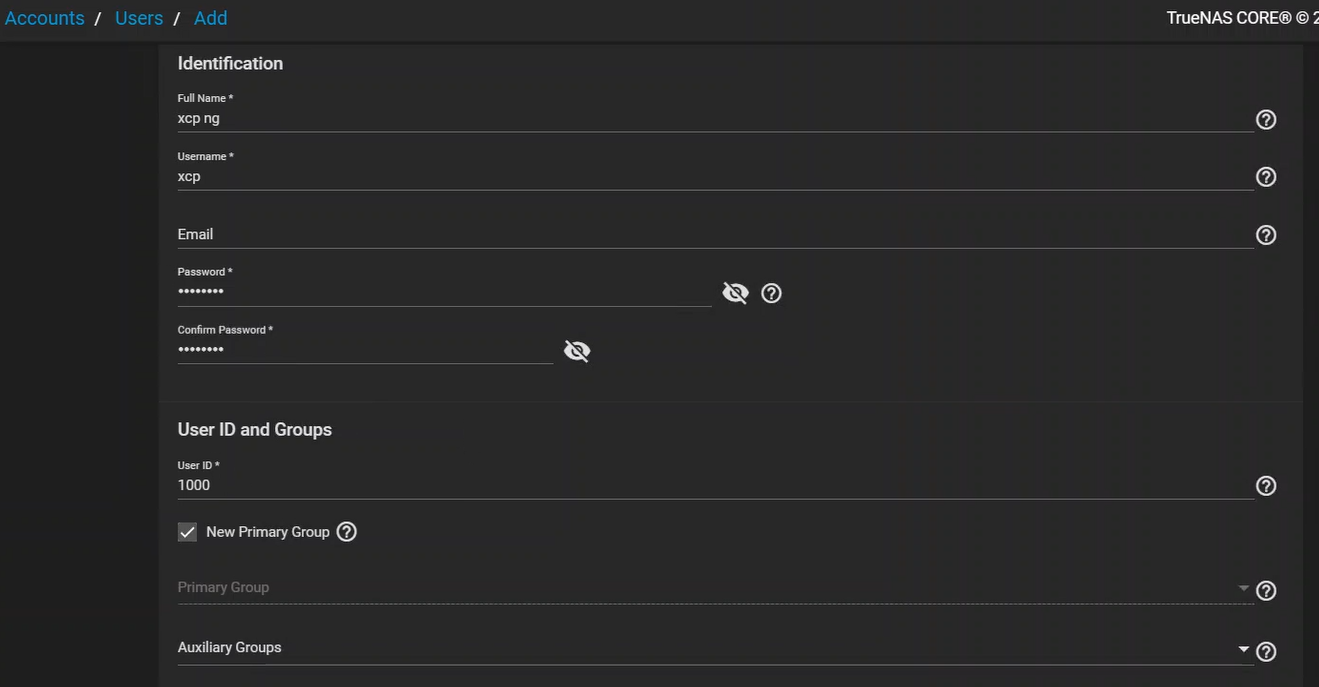Image resolution: width=1319 pixels, height=687 pixels.
Task: Uncheck the New Primary Group checkbox
Action: (x=188, y=532)
